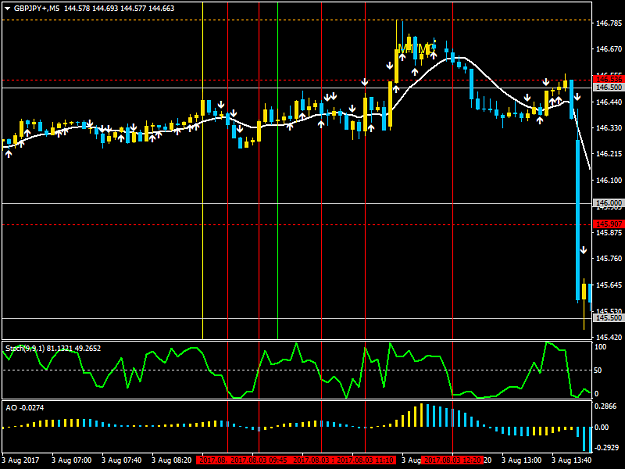Click the red 145.907 price label
Screen dimensions: 625x469
[608, 224]
